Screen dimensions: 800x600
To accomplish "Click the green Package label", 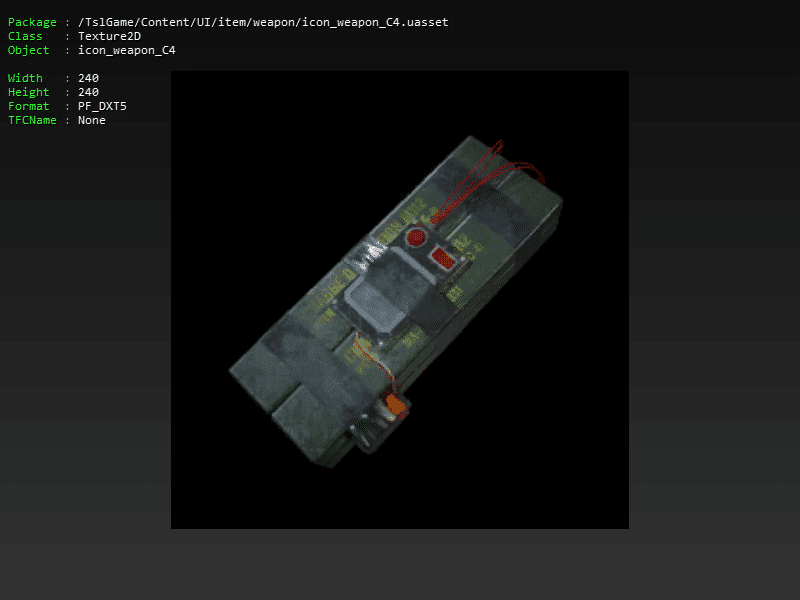I will coord(32,22).
